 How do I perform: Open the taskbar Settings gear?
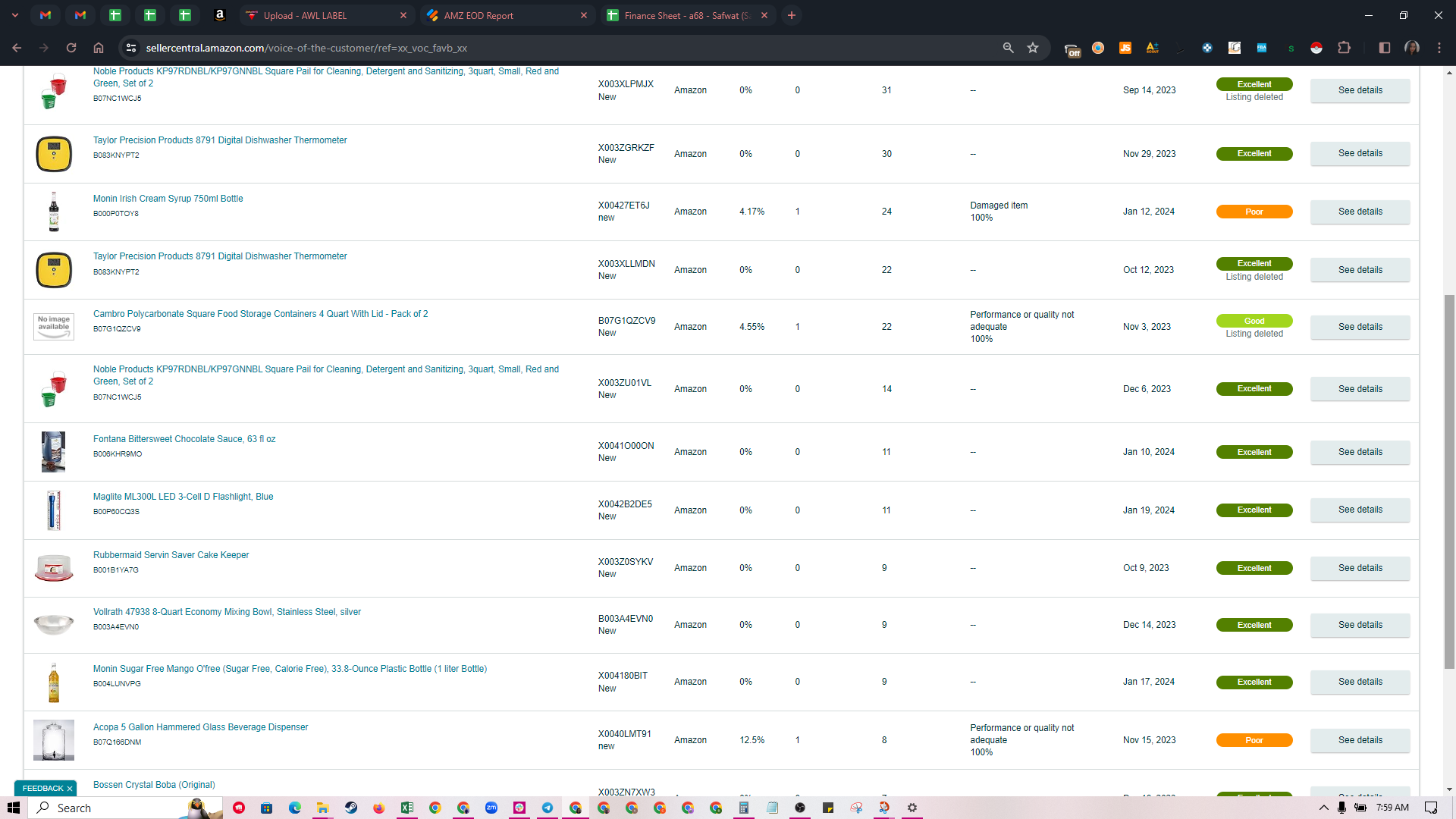coord(912,808)
